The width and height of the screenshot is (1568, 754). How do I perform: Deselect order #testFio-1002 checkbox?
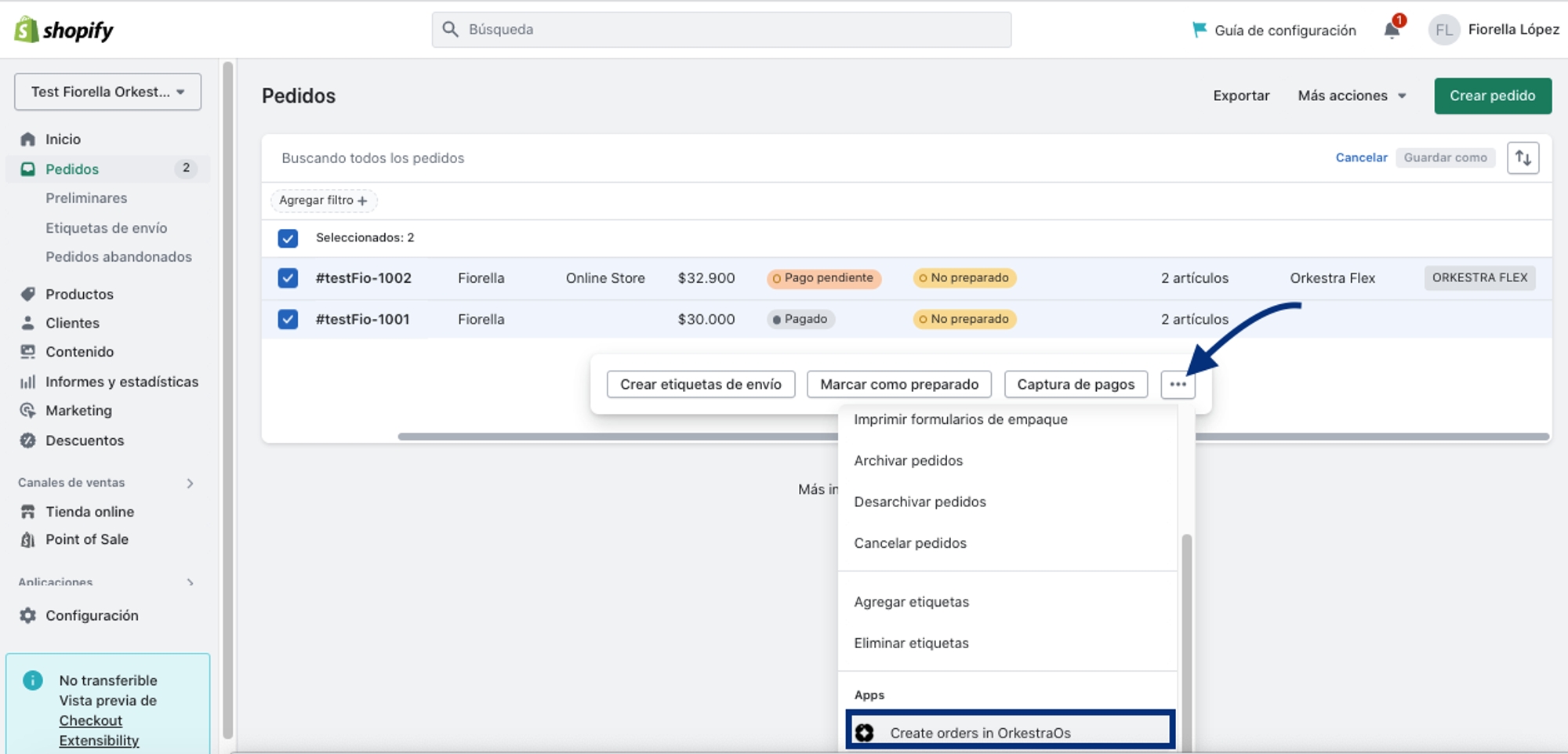(x=288, y=278)
